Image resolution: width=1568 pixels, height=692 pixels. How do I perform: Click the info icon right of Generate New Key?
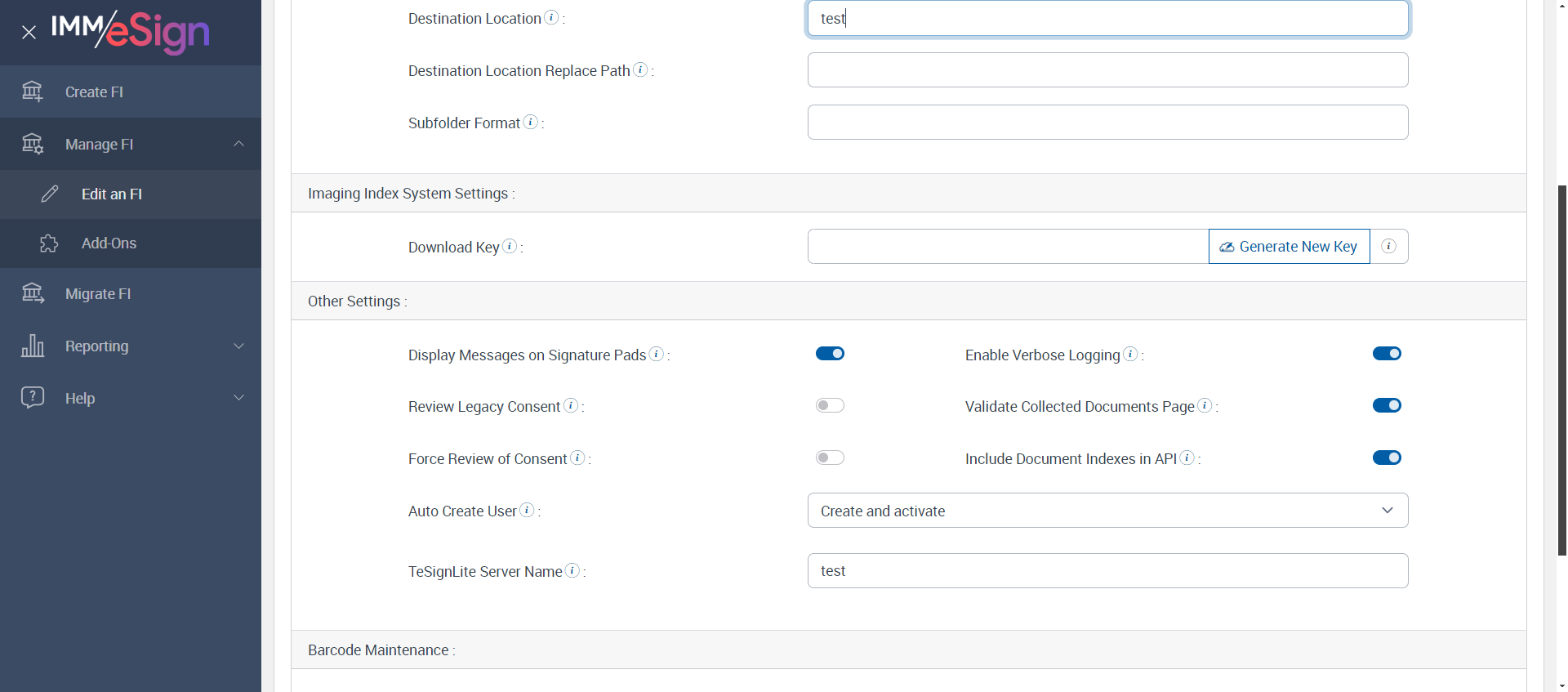point(1388,246)
